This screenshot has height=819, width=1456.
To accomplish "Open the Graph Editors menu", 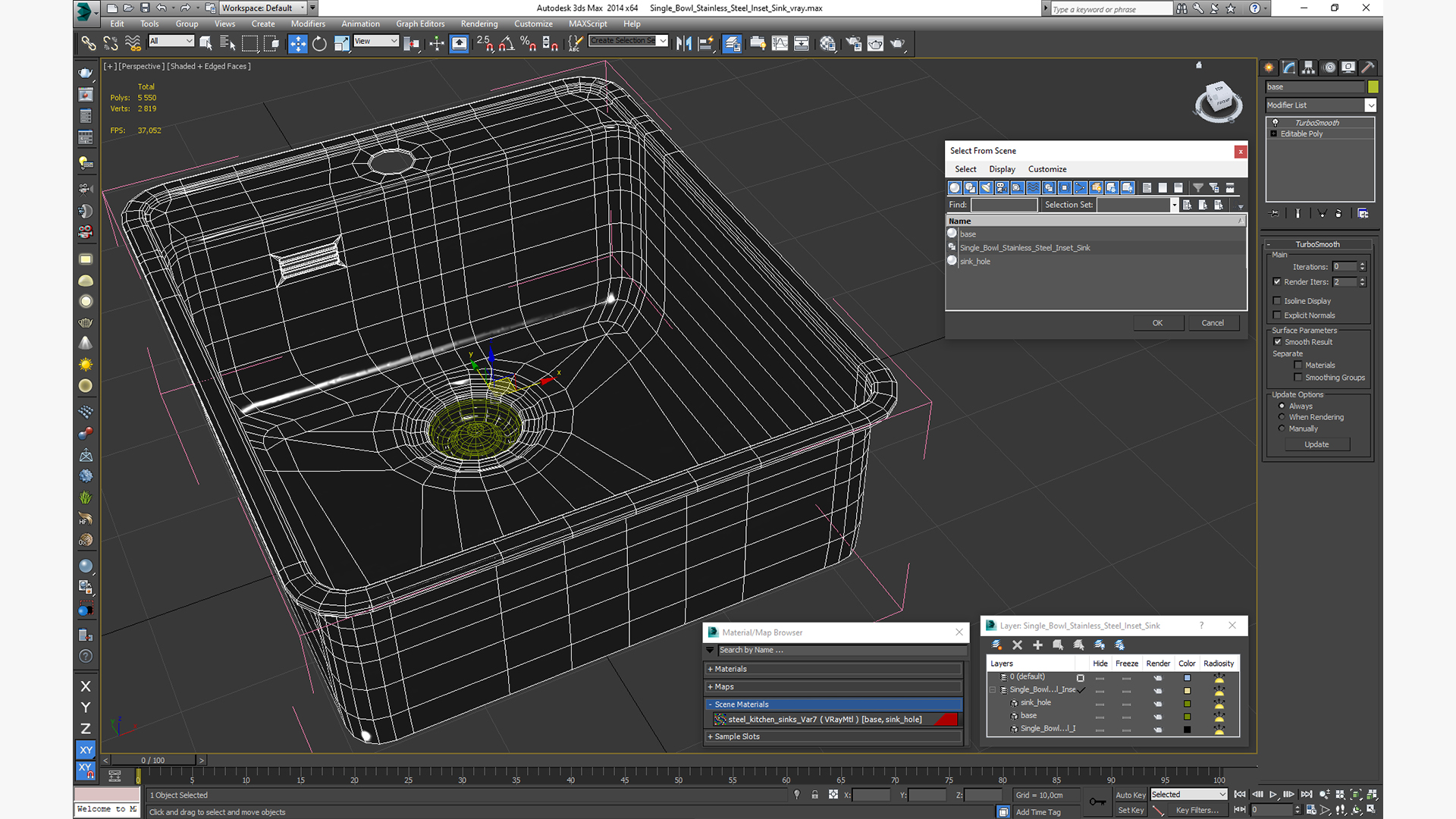I will pos(420,24).
